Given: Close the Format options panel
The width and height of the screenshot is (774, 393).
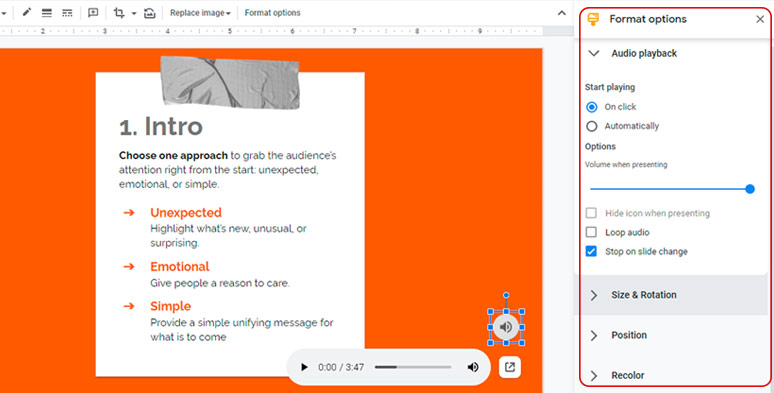Looking at the screenshot, I should point(760,19).
